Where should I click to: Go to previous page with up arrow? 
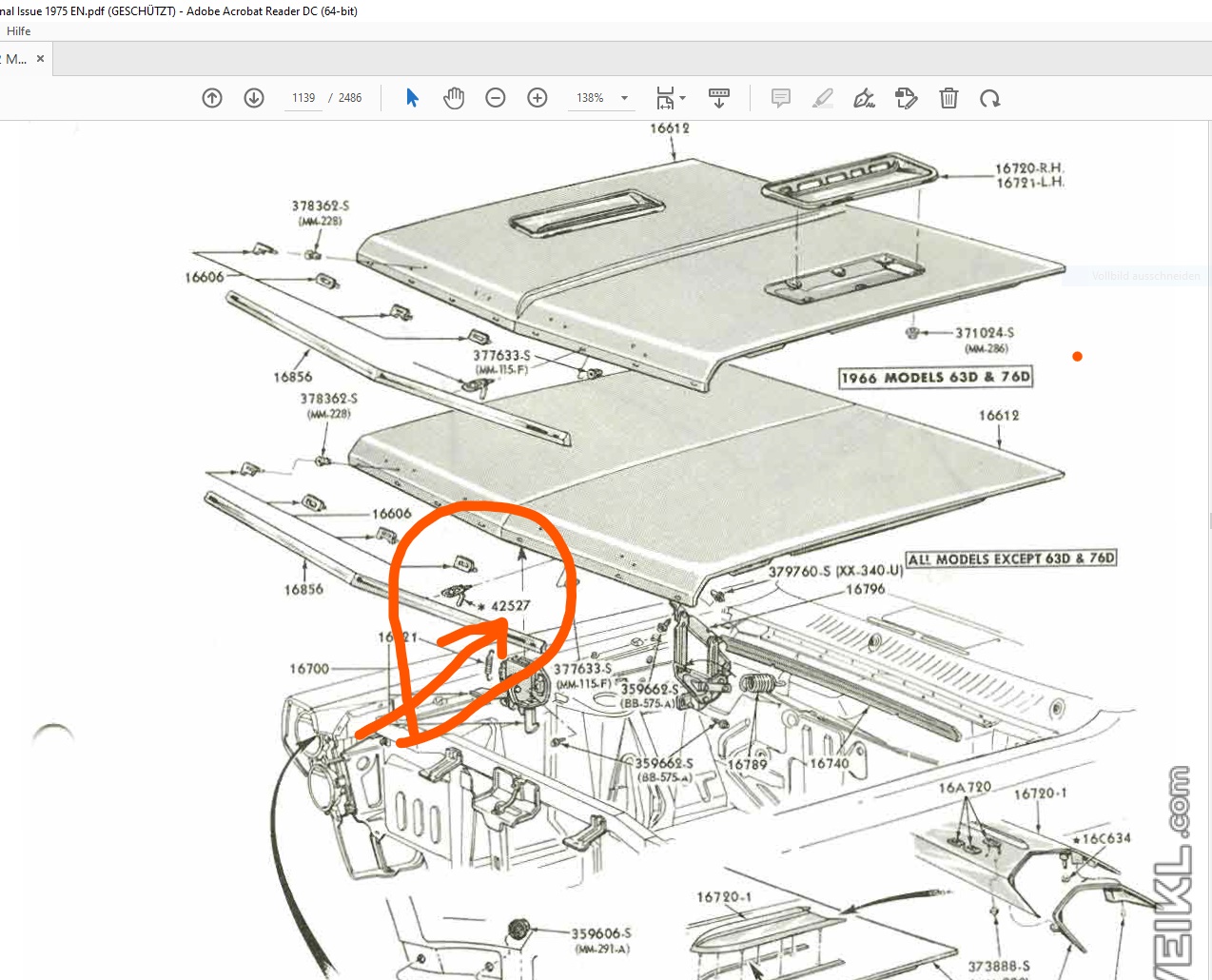(212, 98)
